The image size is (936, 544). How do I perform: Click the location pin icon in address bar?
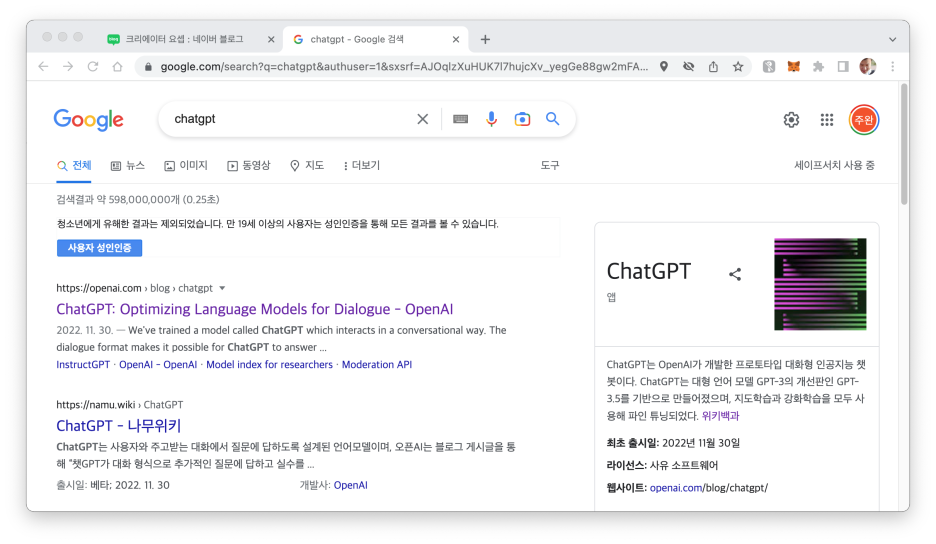[x=664, y=67]
